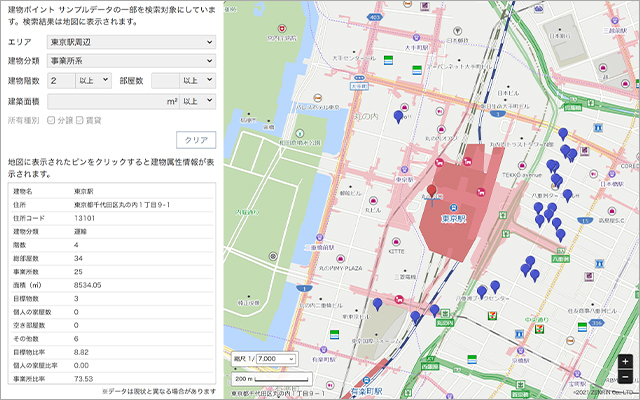Image resolution: width=640 pixels, height=400 pixels.
Task: Click the 大手町駅 metro station icon
Action: [x=416, y=38]
